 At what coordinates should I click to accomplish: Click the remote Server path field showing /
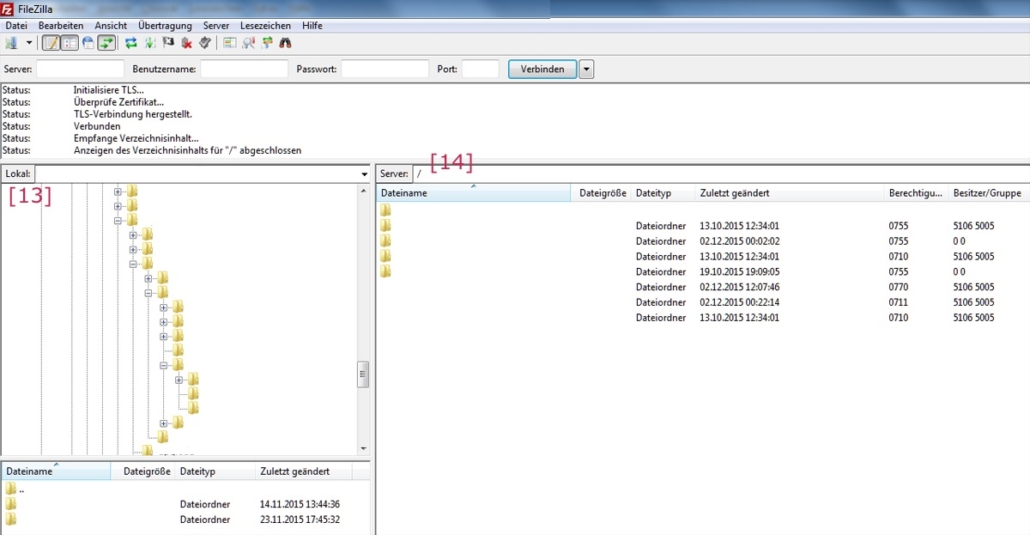pos(721,174)
